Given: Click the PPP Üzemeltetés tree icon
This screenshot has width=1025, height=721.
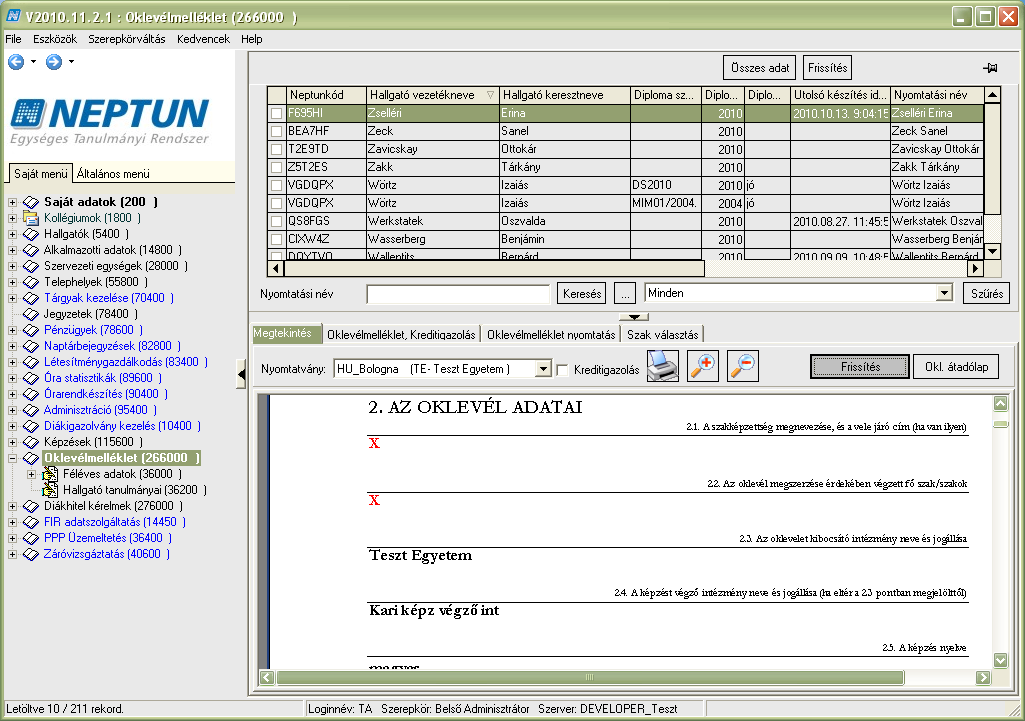Looking at the screenshot, I should pos(31,538).
